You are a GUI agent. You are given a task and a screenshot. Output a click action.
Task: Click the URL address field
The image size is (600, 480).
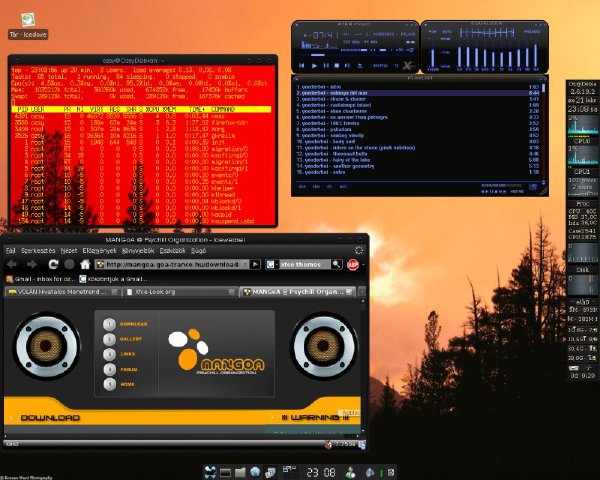[171, 264]
